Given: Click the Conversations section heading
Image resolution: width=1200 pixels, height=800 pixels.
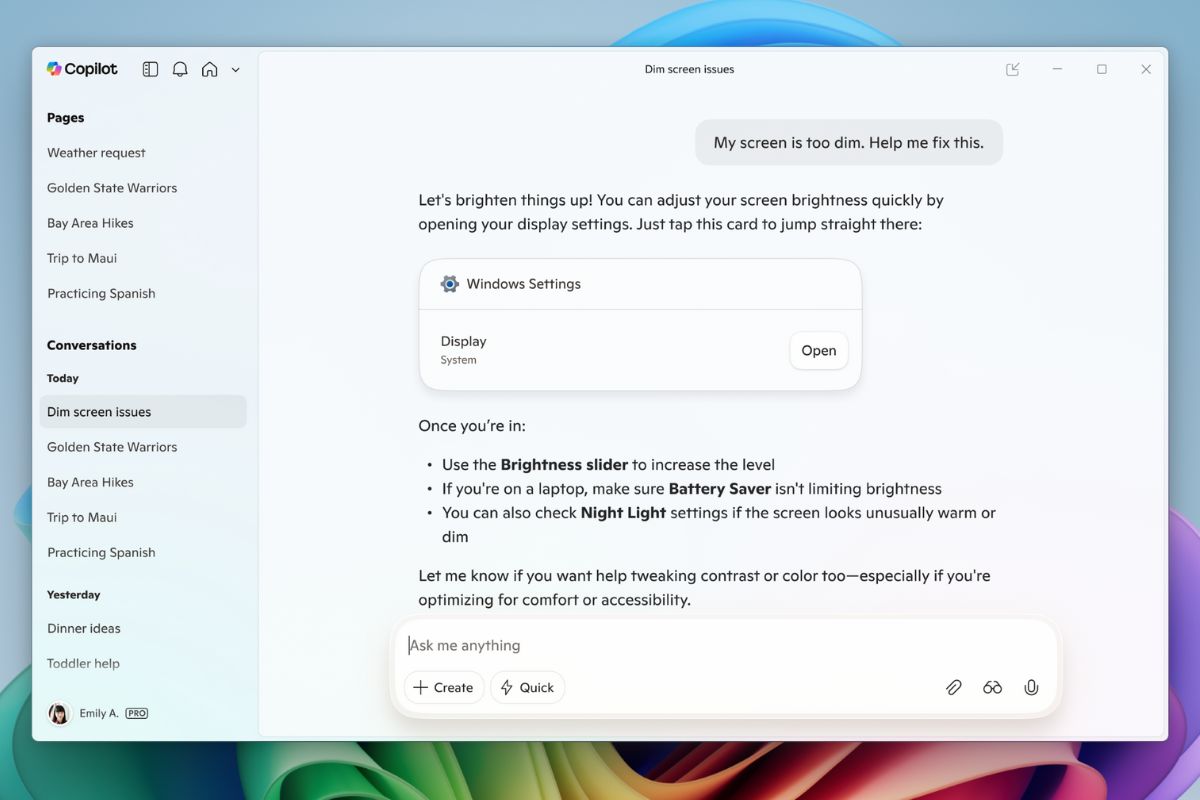Looking at the screenshot, I should [x=92, y=345].
